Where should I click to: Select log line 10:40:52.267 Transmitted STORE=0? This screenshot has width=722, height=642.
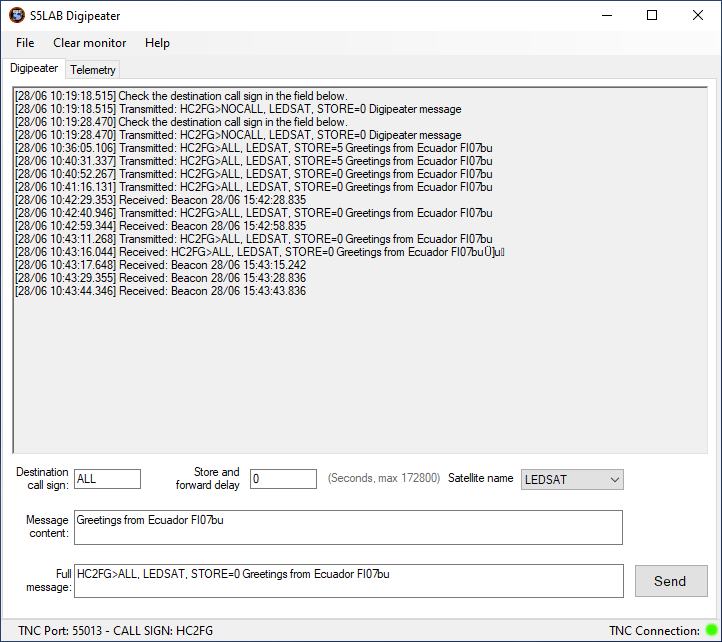(254, 174)
